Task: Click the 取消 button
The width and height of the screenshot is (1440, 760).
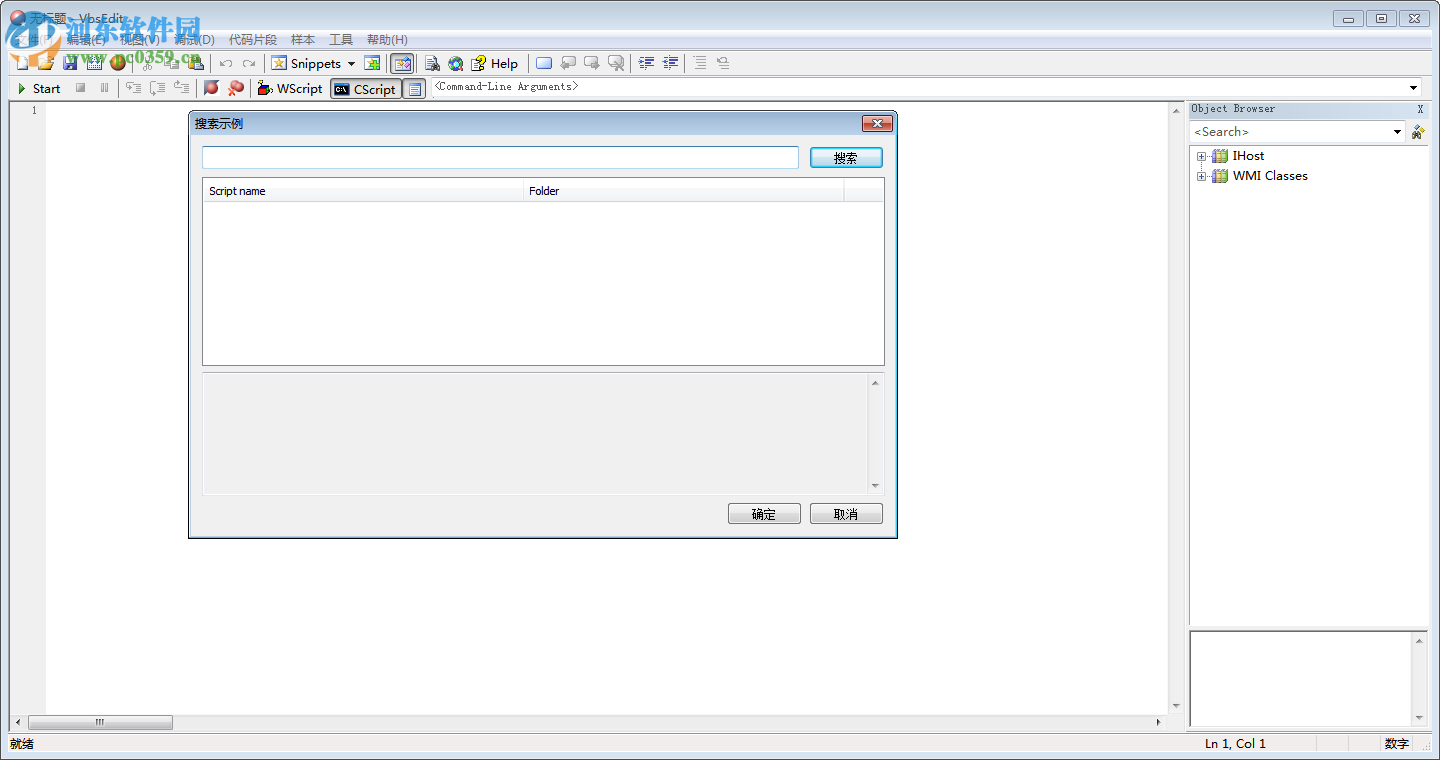Action: coord(846,514)
